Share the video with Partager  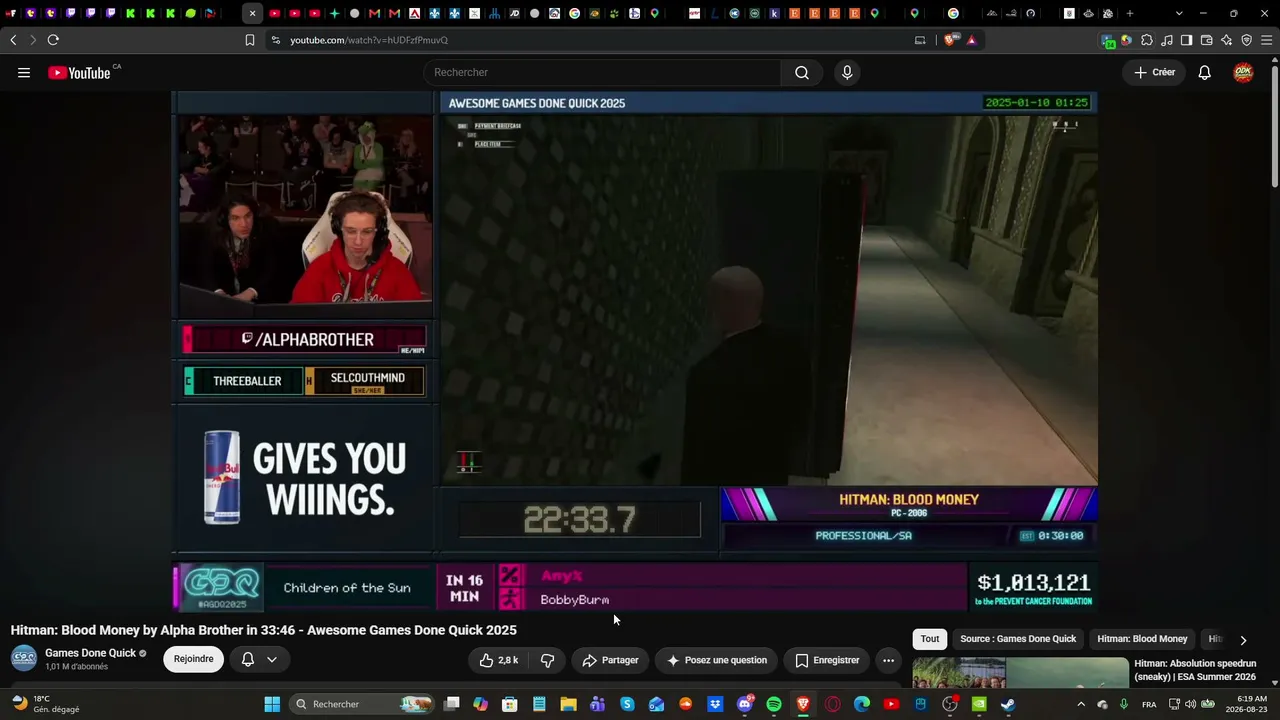point(610,660)
